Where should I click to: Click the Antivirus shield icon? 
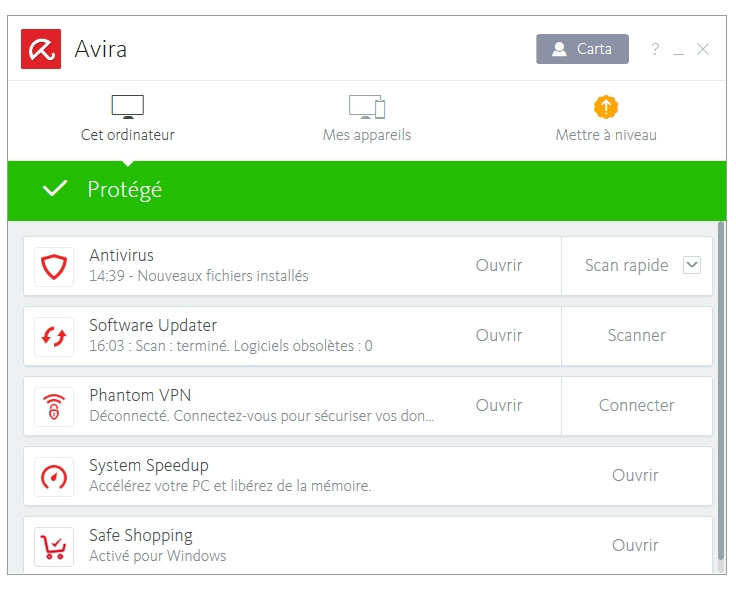53,266
